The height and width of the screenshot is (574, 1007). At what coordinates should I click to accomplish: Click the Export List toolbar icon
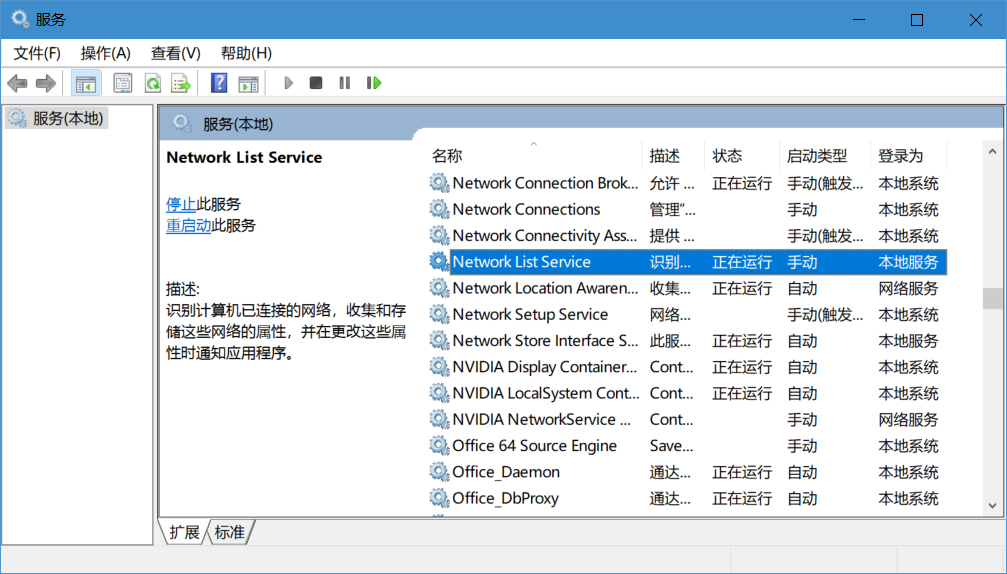(x=180, y=83)
